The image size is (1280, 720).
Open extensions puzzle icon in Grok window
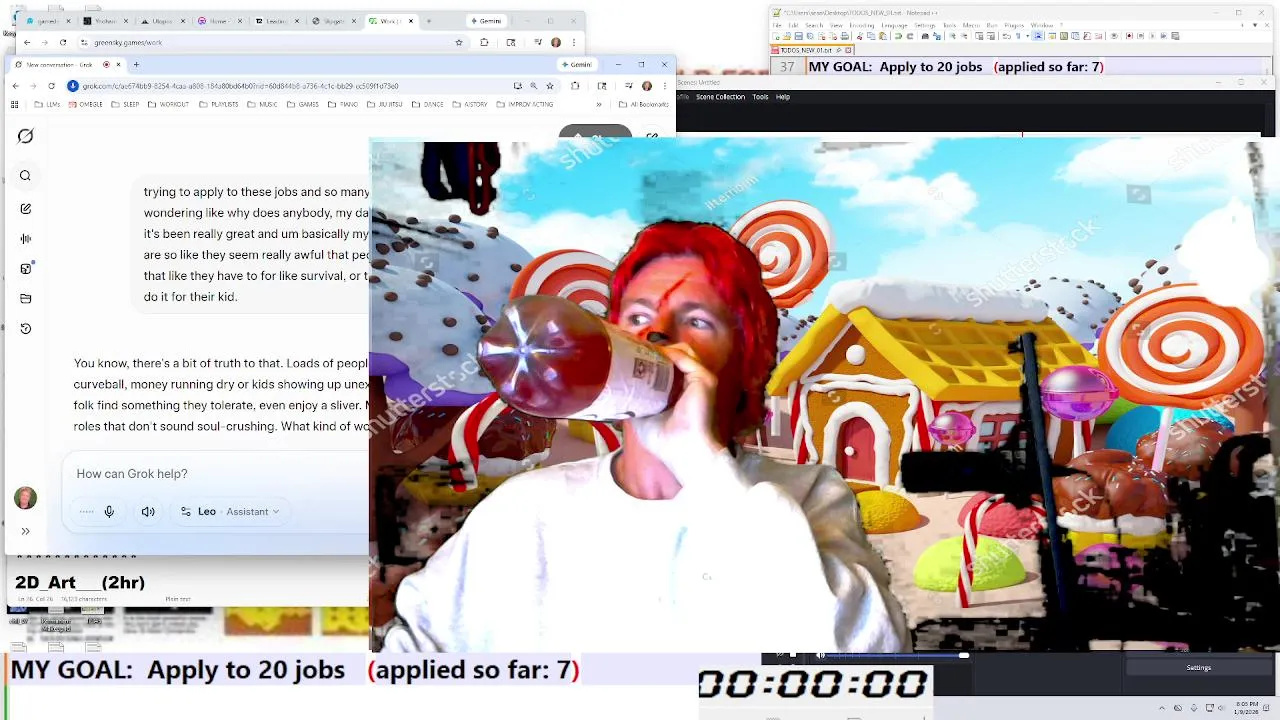(575, 86)
